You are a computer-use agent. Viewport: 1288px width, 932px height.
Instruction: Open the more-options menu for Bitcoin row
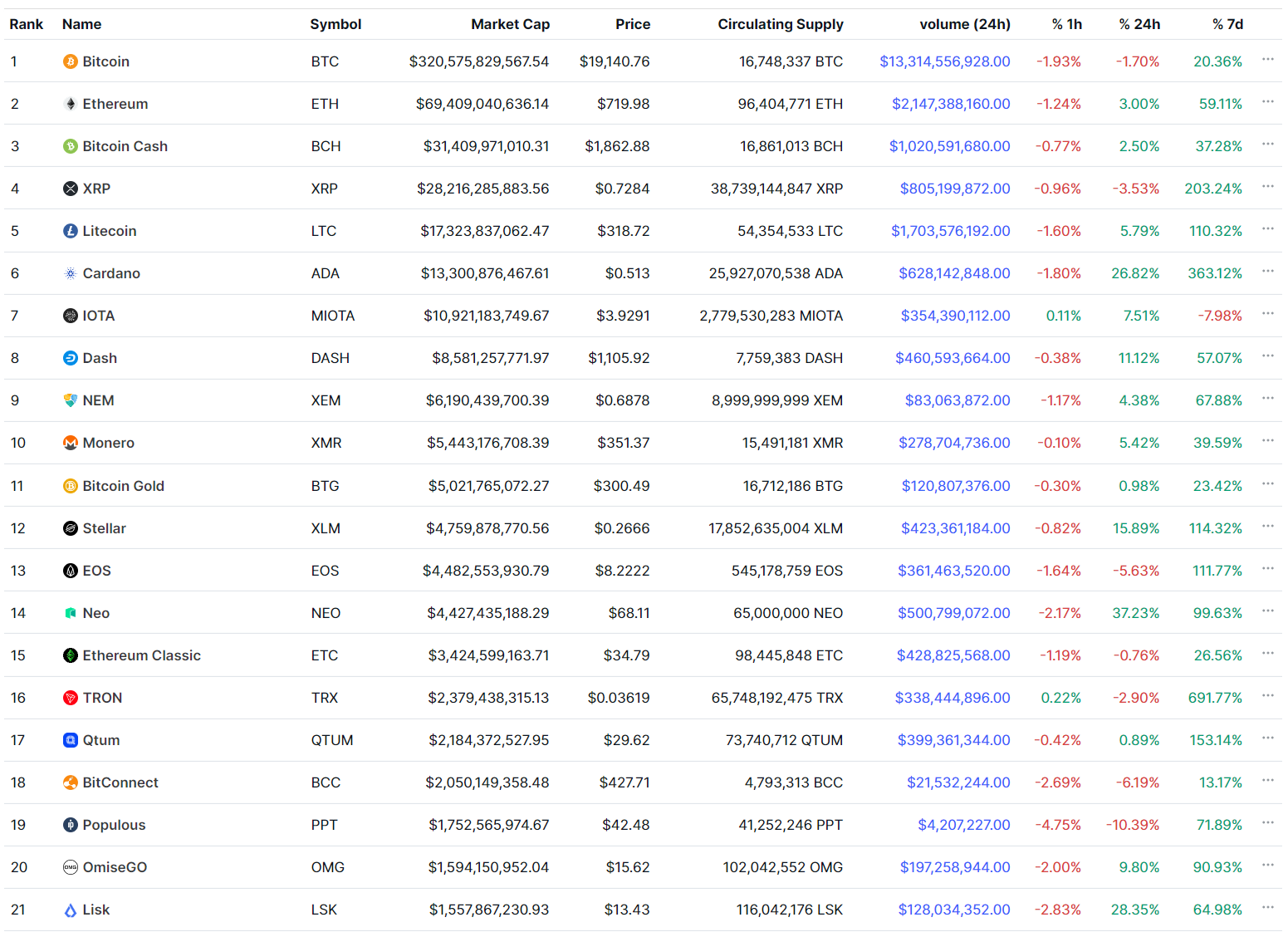coord(1267,59)
